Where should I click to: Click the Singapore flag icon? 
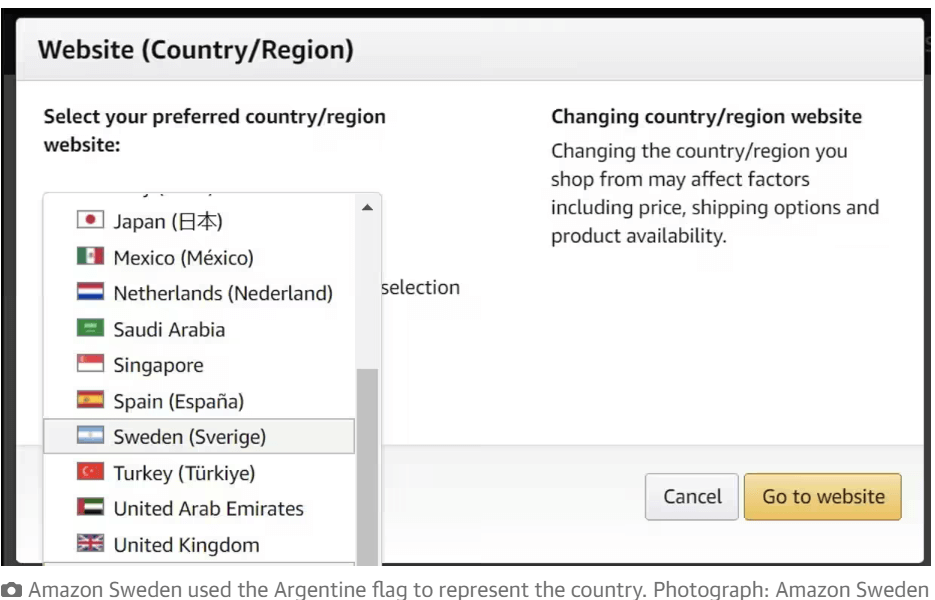91,365
